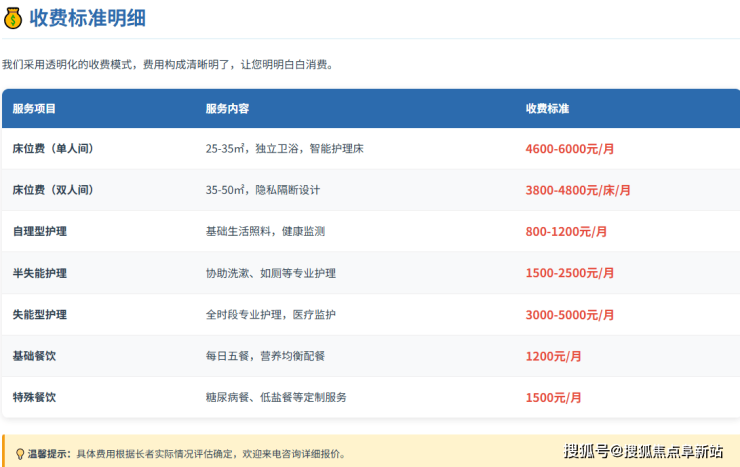Select the 服务内容 column header
This screenshot has width=740, height=467.
[x=227, y=108]
